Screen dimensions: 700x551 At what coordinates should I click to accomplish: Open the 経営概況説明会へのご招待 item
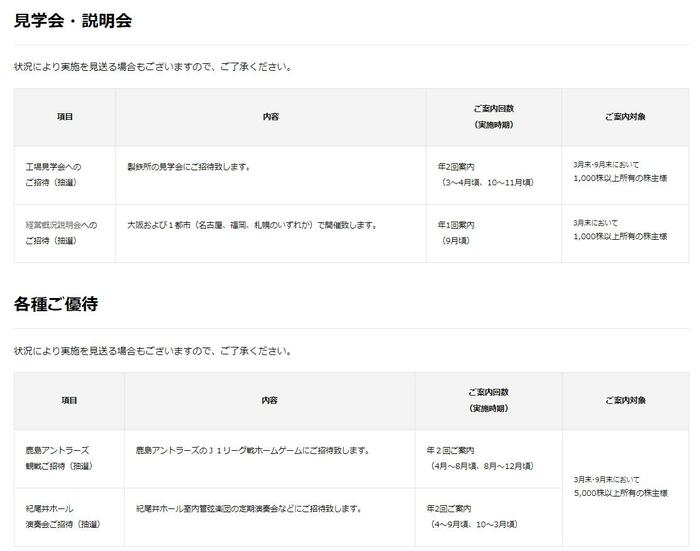[62, 233]
